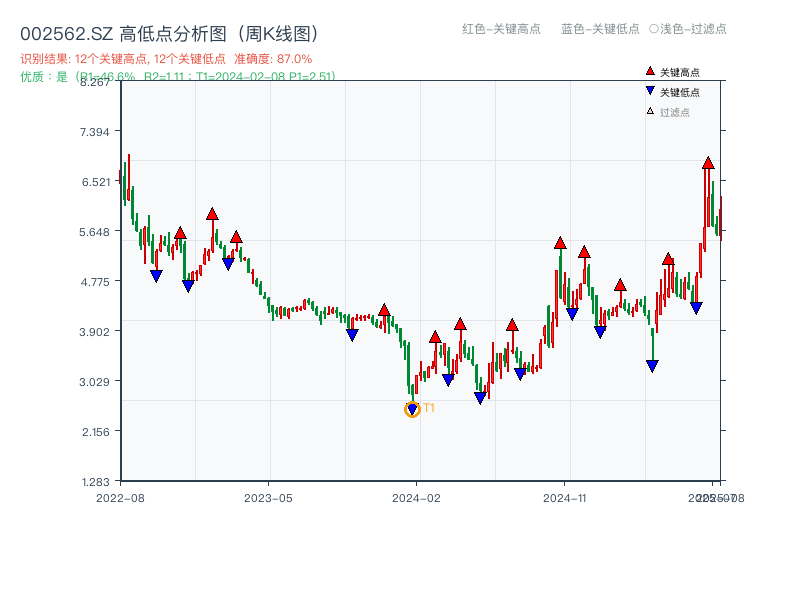The image size is (800, 600).
Task: Select the red high marker at far-right peak
Action: click(x=708, y=163)
